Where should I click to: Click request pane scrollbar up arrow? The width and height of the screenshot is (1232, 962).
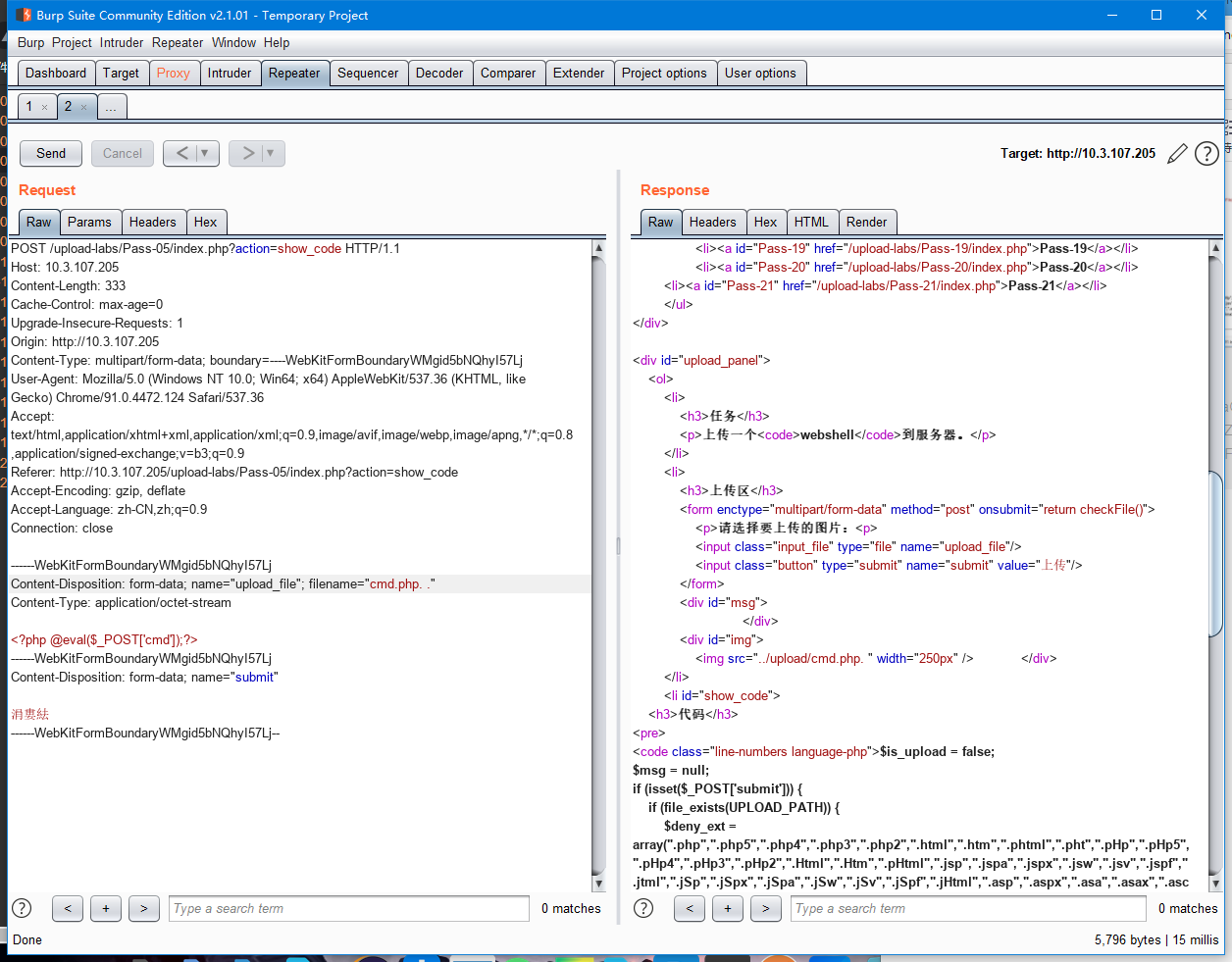(598, 248)
